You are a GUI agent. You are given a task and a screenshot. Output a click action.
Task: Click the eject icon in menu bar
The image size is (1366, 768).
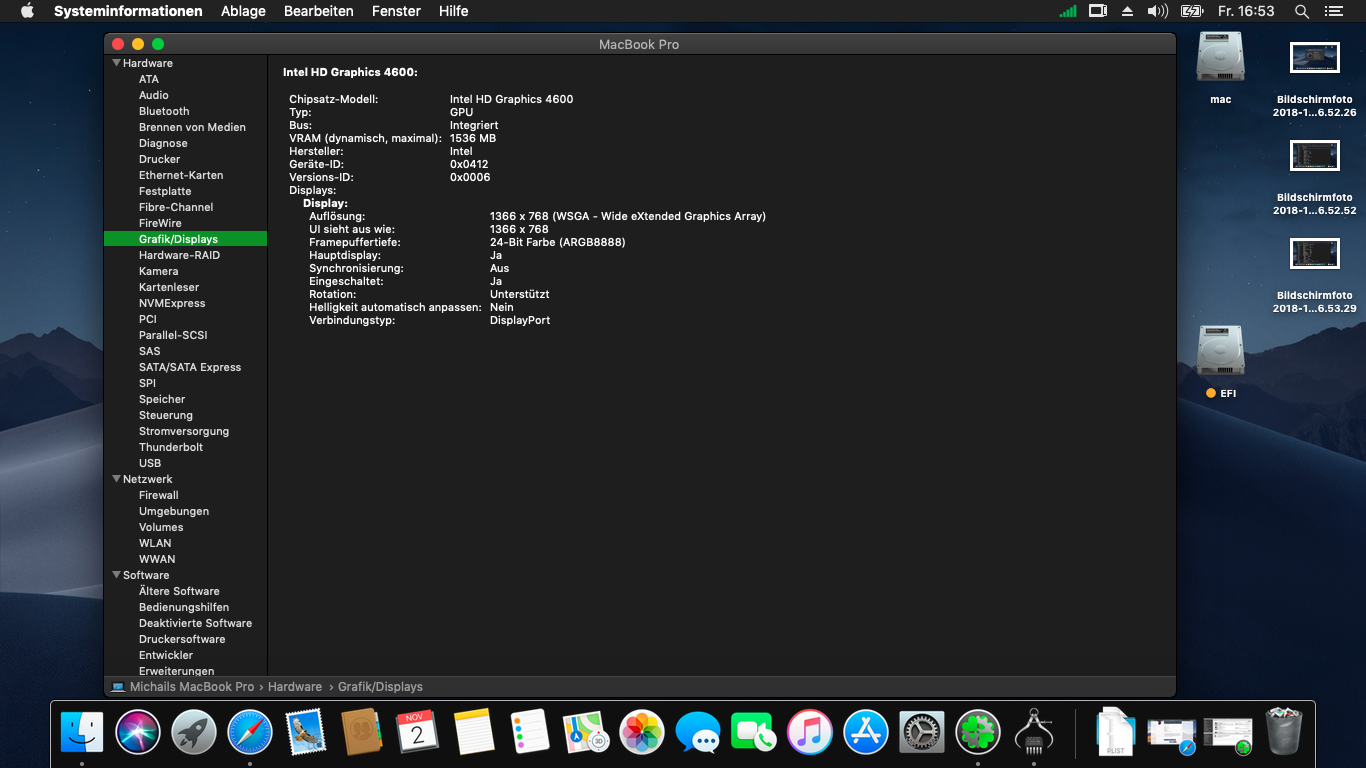(1127, 11)
